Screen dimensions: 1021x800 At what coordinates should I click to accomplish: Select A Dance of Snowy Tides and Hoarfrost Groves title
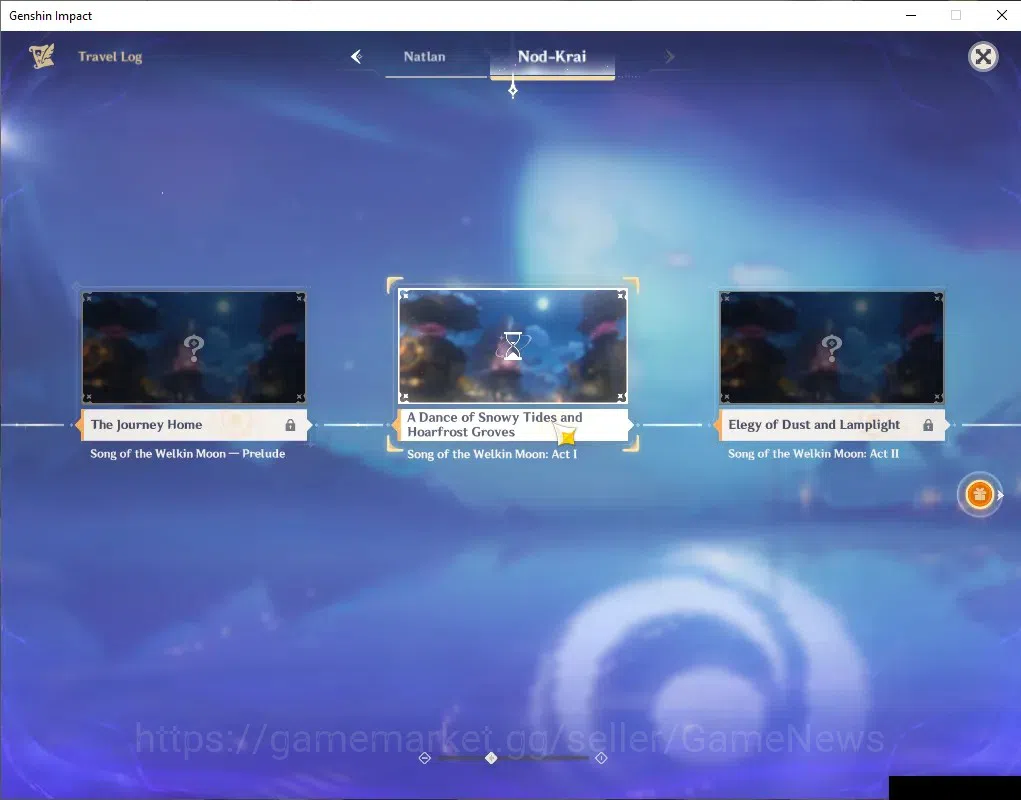click(x=512, y=424)
